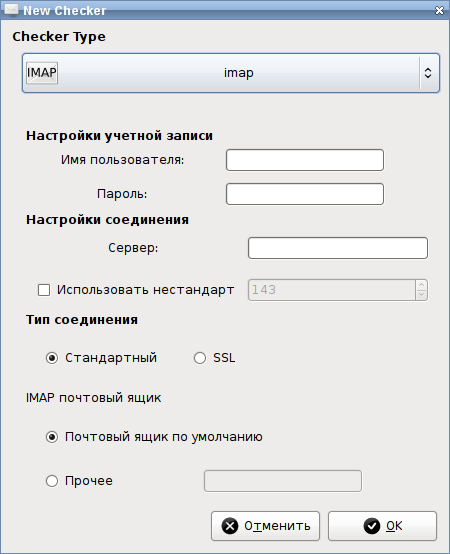Click the IMAP icon in the combo box
The width and height of the screenshot is (450, 554).
coord(42,73)
